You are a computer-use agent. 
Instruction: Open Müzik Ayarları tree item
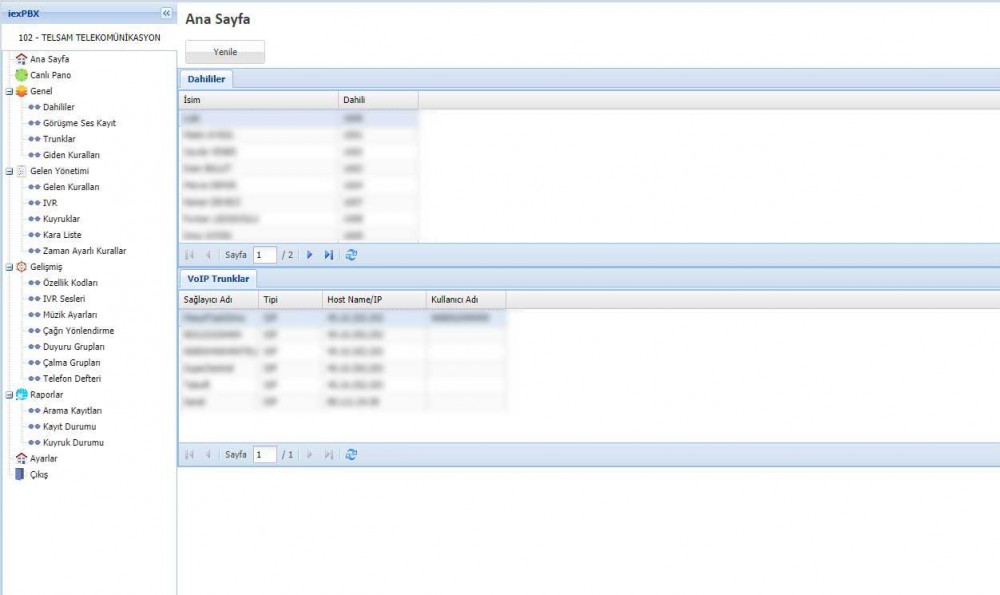click(70, 314)
